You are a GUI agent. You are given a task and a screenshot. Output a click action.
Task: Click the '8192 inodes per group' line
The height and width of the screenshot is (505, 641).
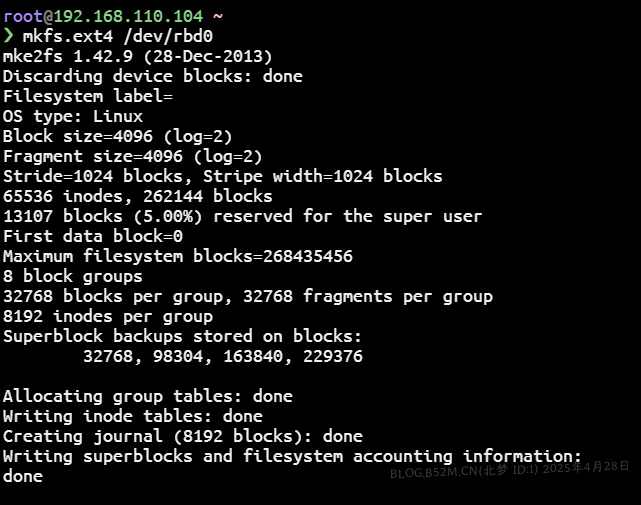[x=107, y=316]
